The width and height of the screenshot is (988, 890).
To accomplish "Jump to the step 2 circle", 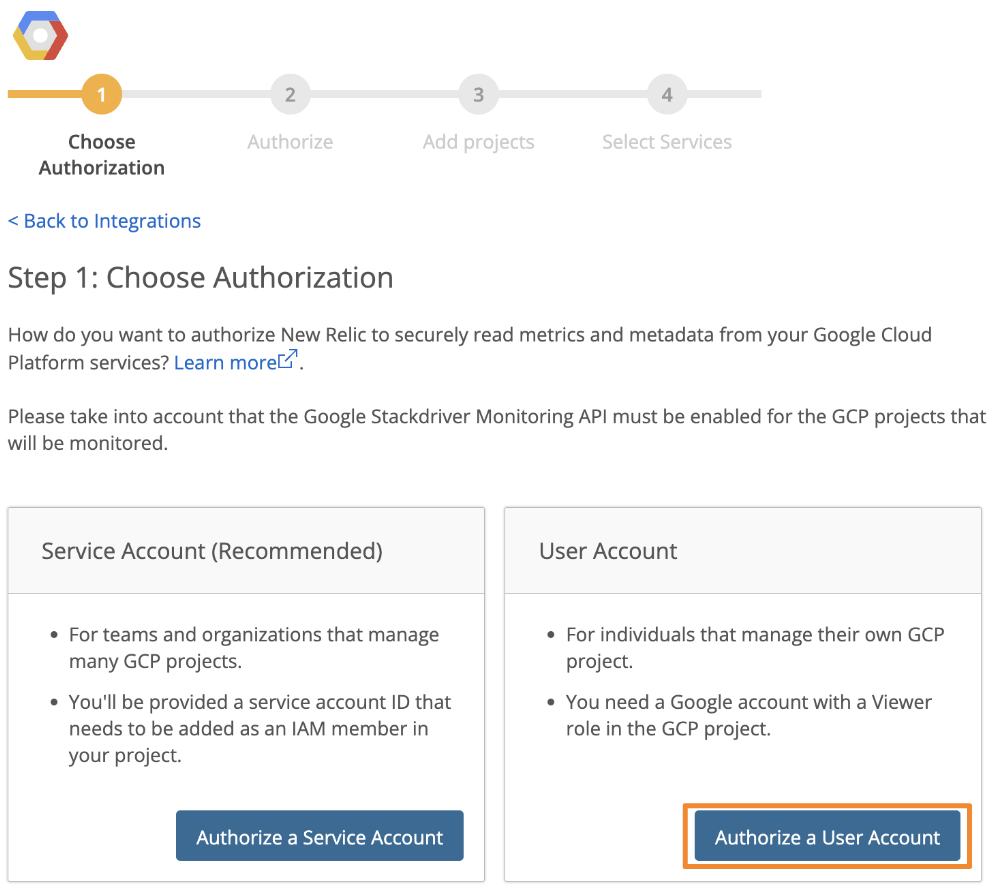I will coord(290,95).
